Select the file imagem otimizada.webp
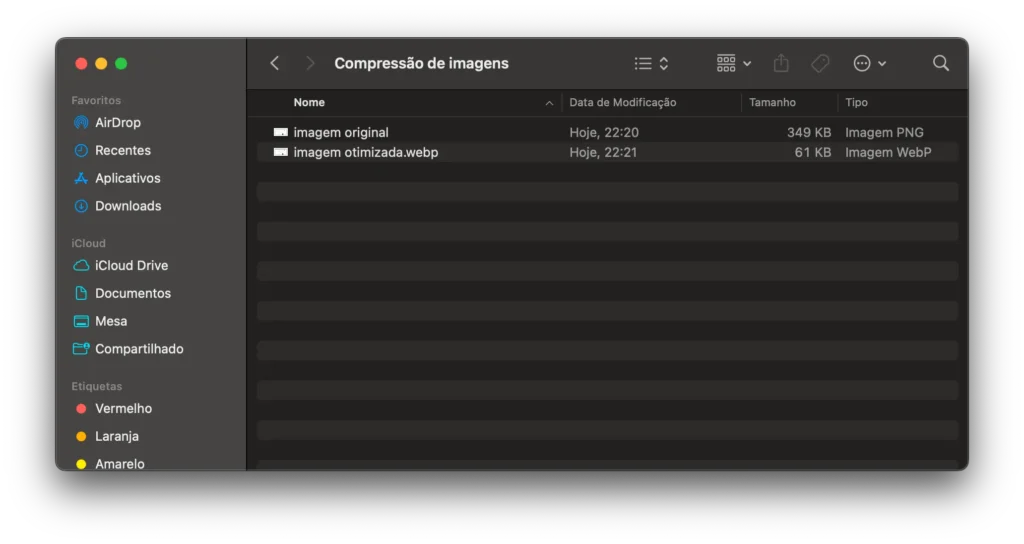Viewport: 1024px width, 544px height. pyautogui.click(x=365, y=152)
